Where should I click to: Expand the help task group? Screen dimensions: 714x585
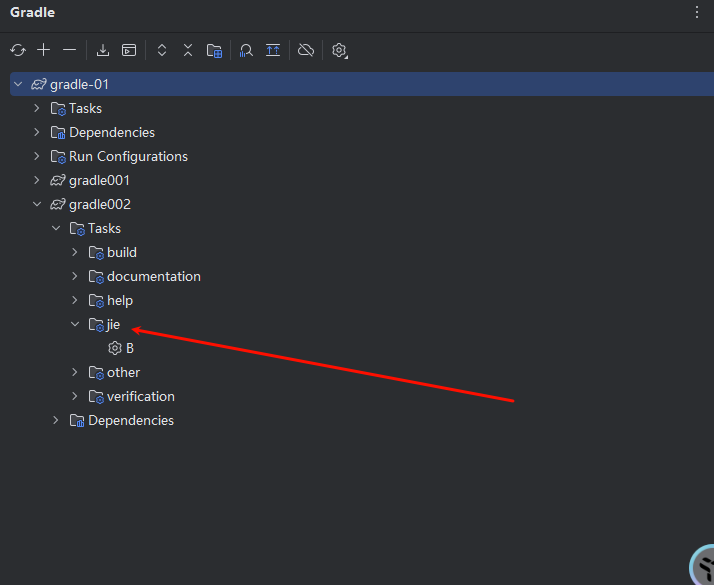[75, 300]
